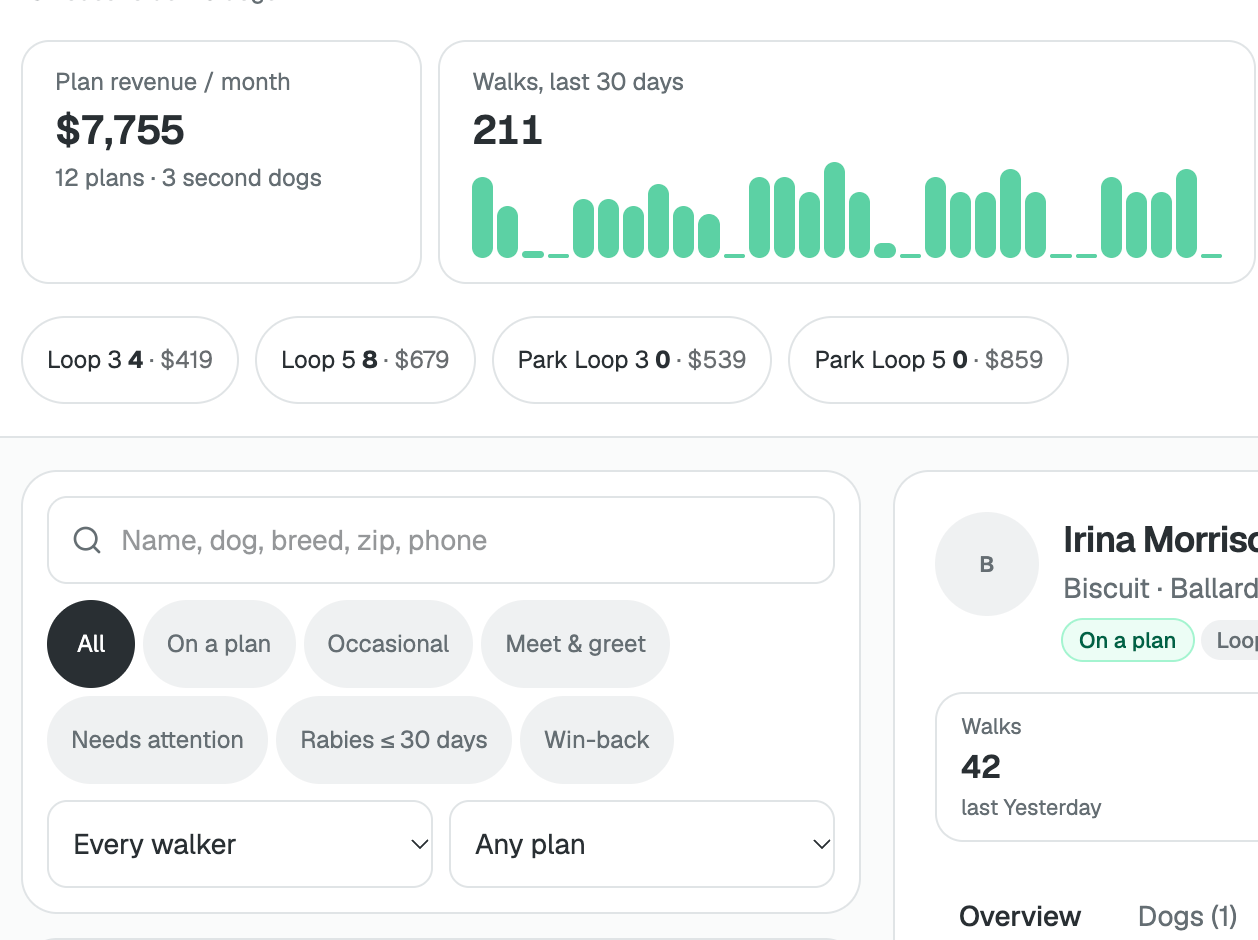
Task: Click the search magnifier icon
Action: click(87, 541)
